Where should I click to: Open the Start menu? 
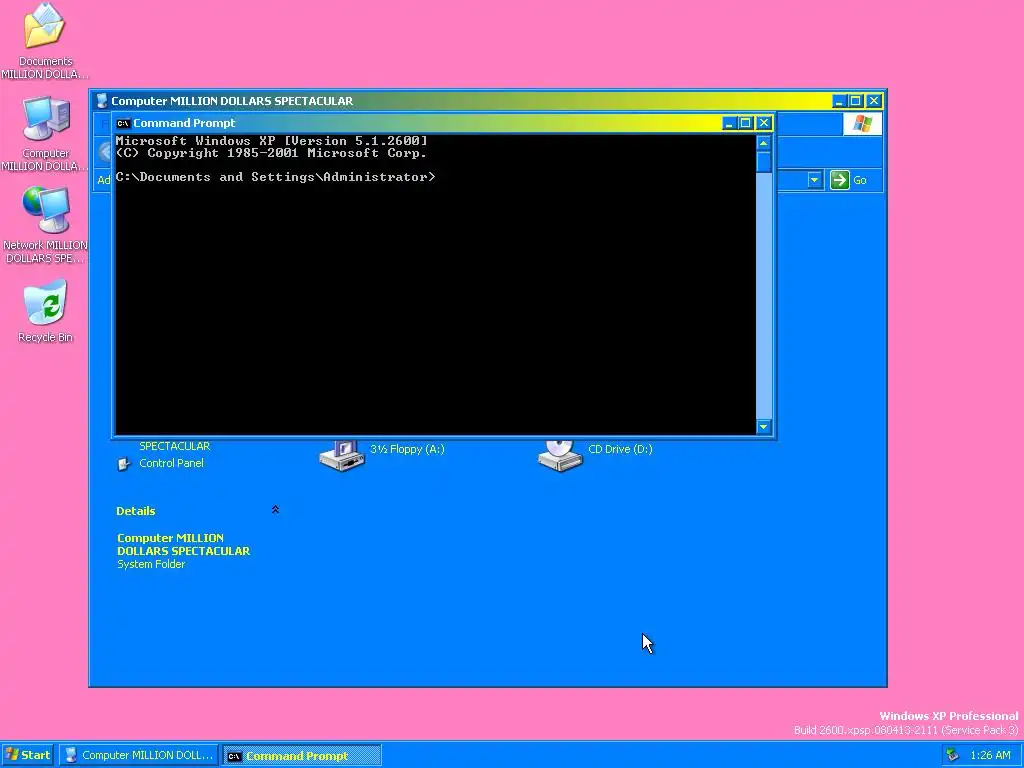coord(28,755)
